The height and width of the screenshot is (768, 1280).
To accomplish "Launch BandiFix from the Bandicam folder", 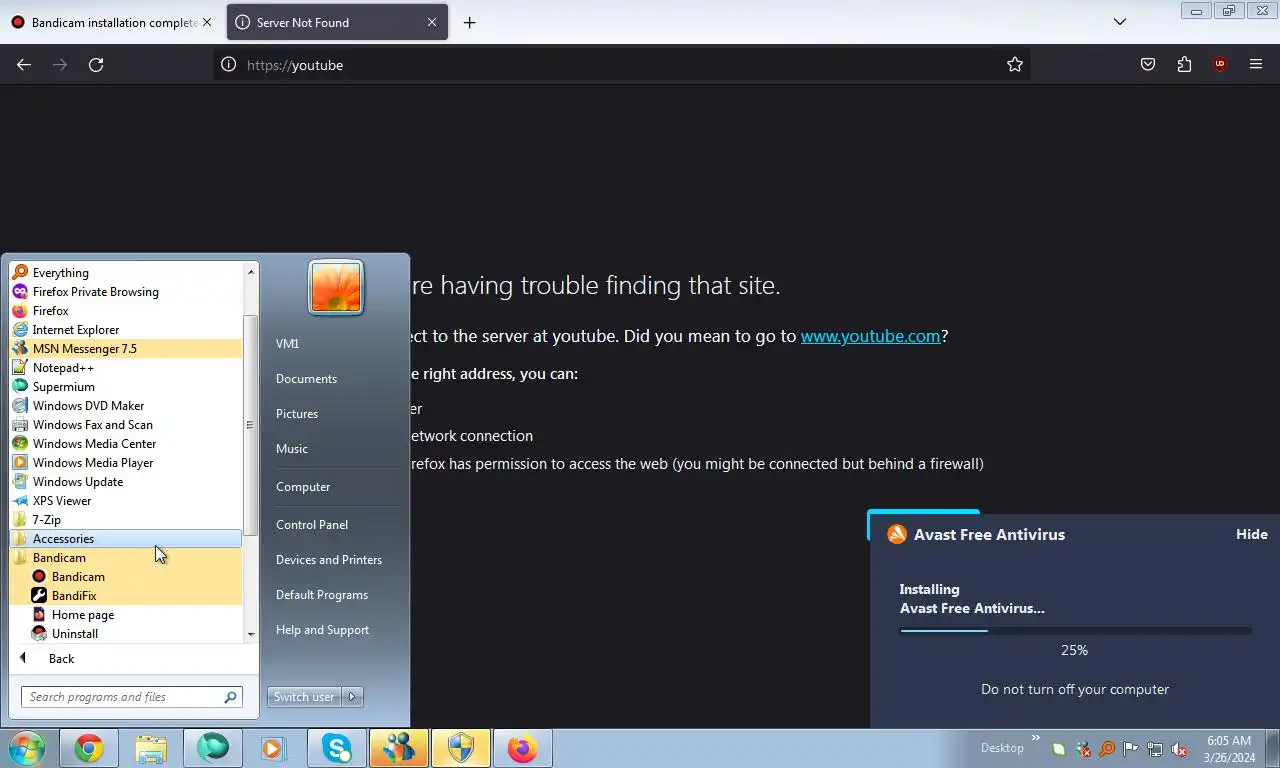I will tap(125, 596).
